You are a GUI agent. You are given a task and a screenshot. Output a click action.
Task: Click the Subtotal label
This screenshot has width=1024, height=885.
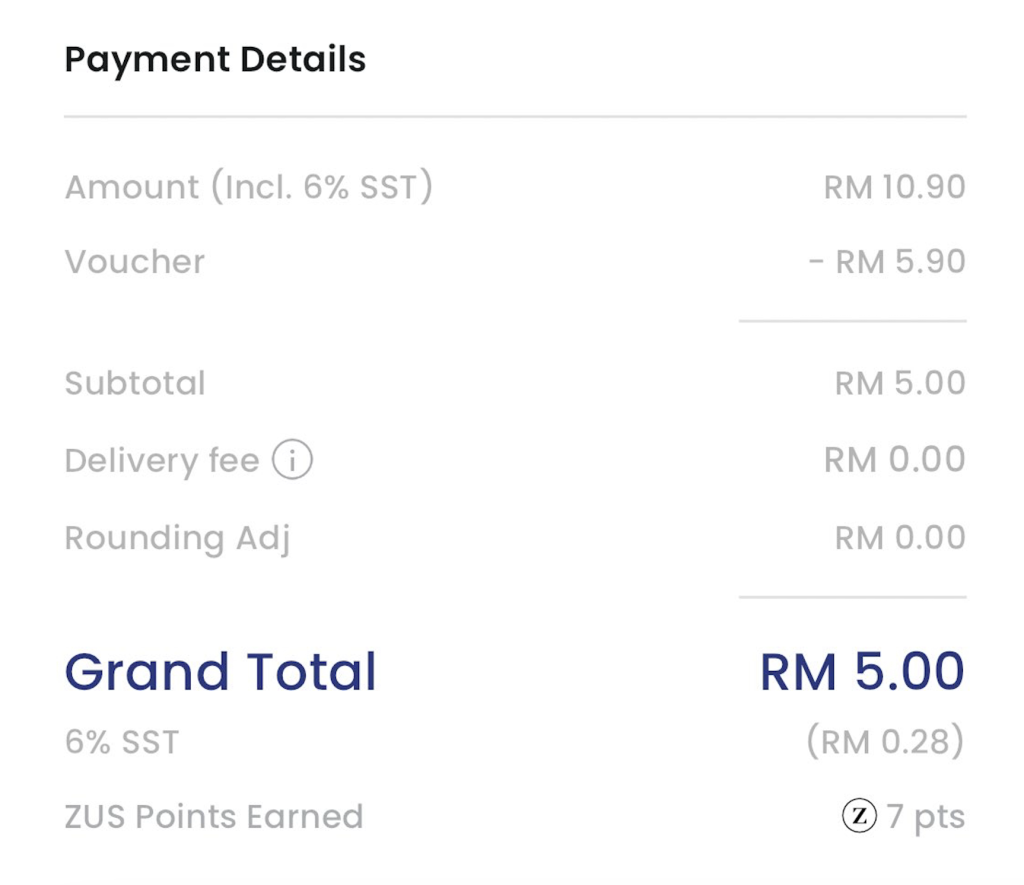[x=135, y=383]
